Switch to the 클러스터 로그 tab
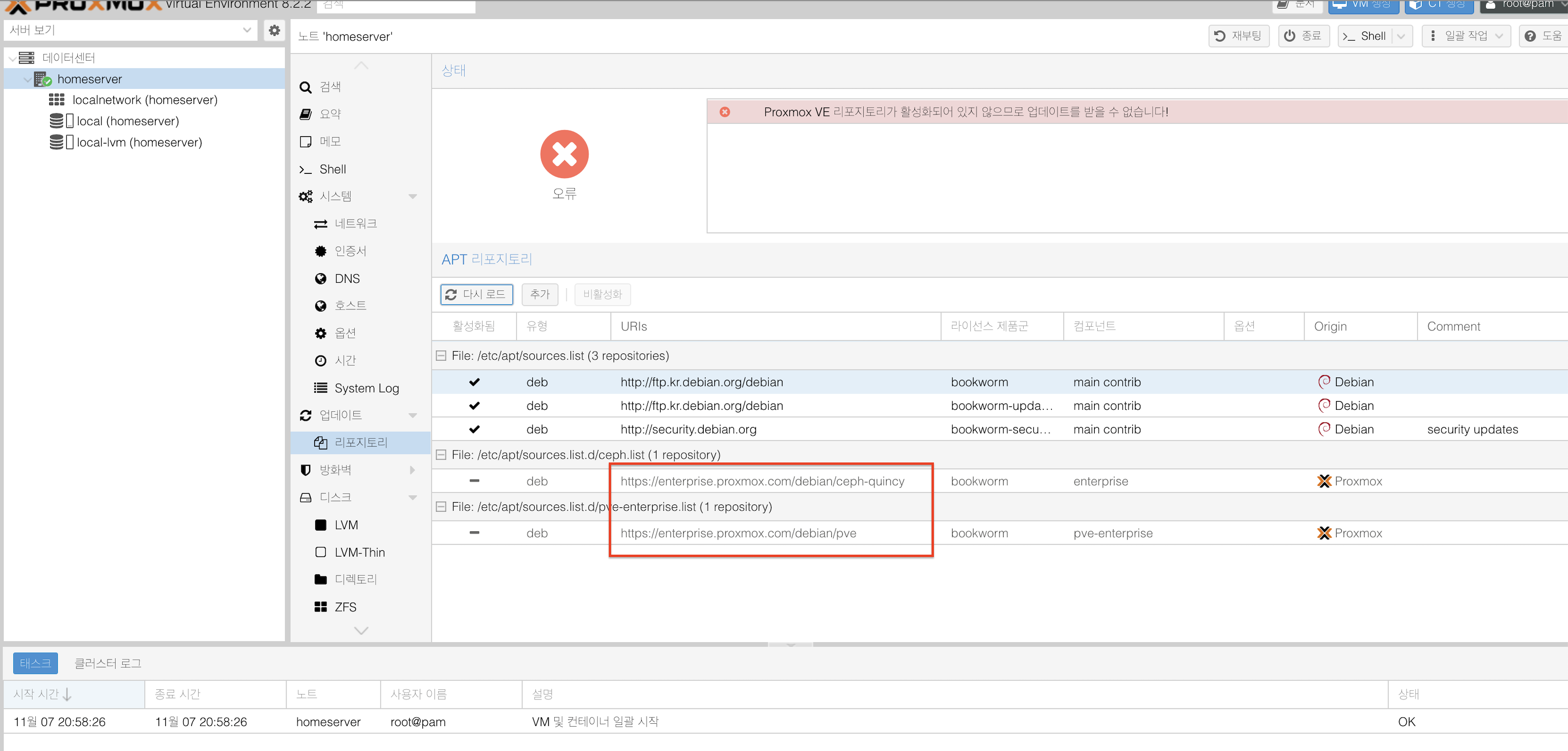1568x751 pixels. (x=108, y=663)
